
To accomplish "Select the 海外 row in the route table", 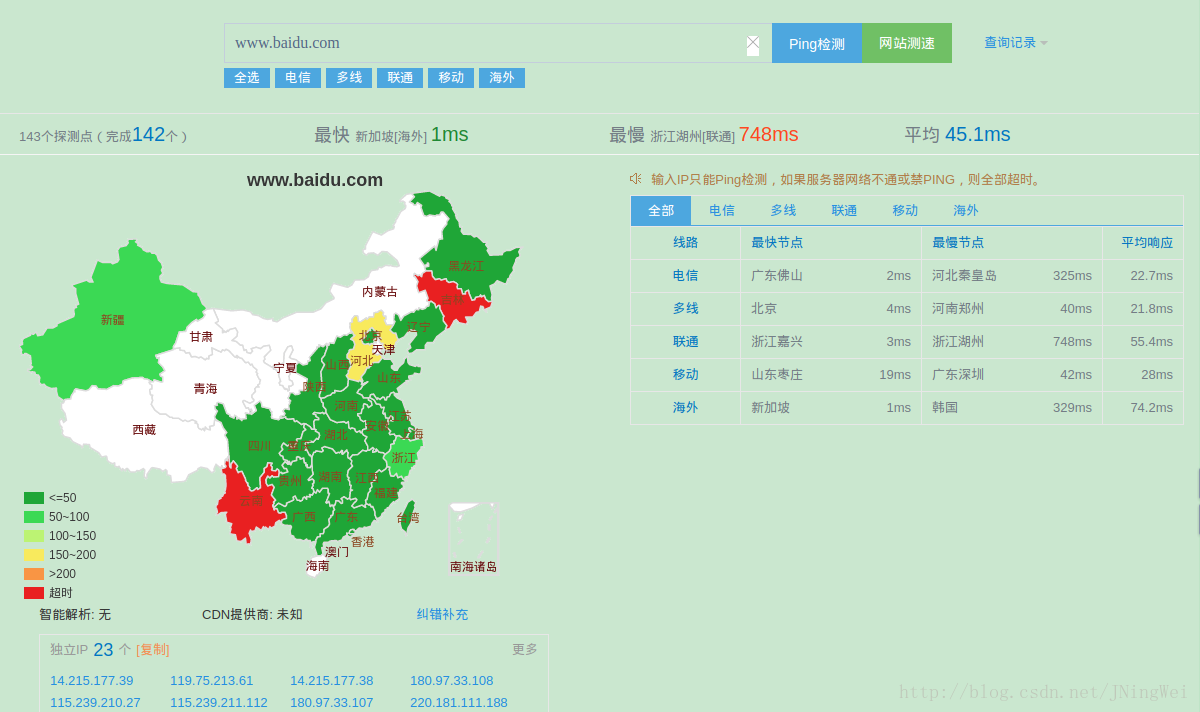I will pos(907,408).
